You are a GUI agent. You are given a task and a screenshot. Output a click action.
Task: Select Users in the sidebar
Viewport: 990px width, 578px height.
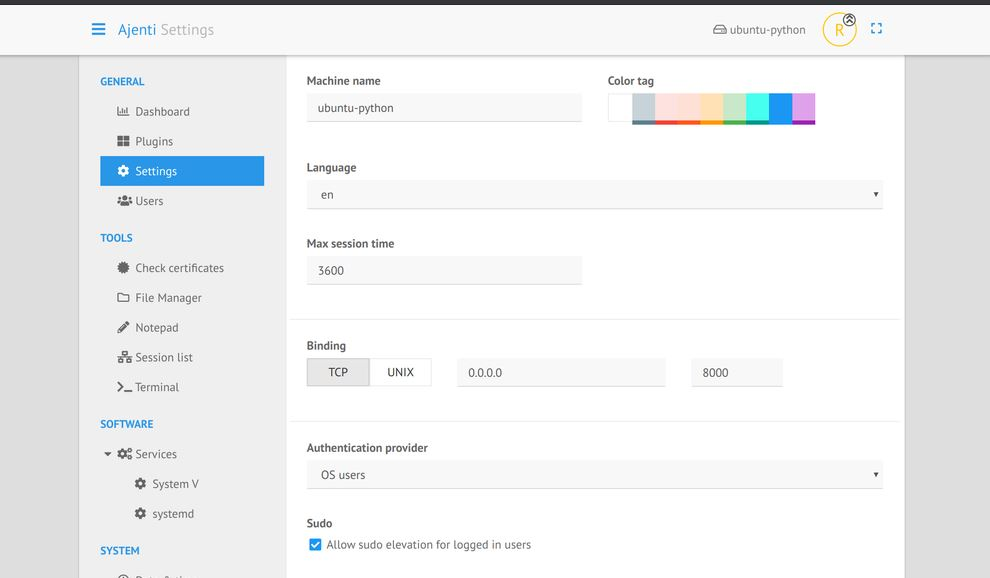click(x=150, y=201)
